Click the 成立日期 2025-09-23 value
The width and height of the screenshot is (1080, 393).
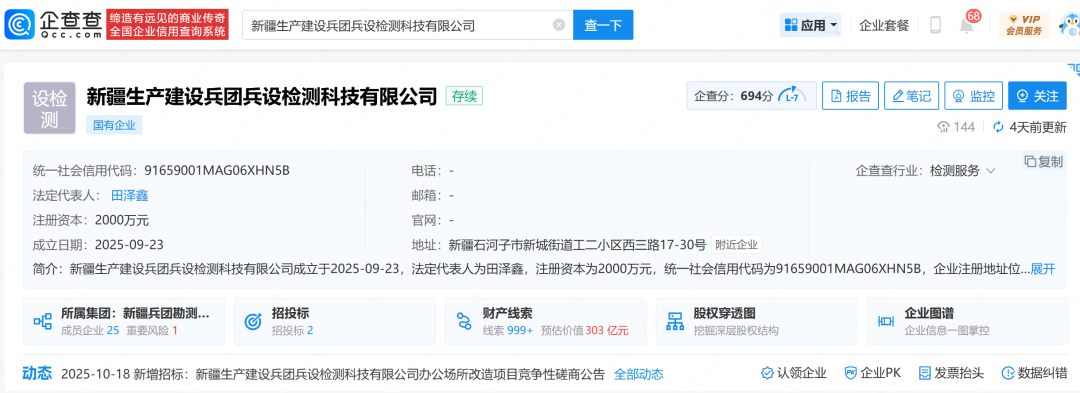(129, 244)
